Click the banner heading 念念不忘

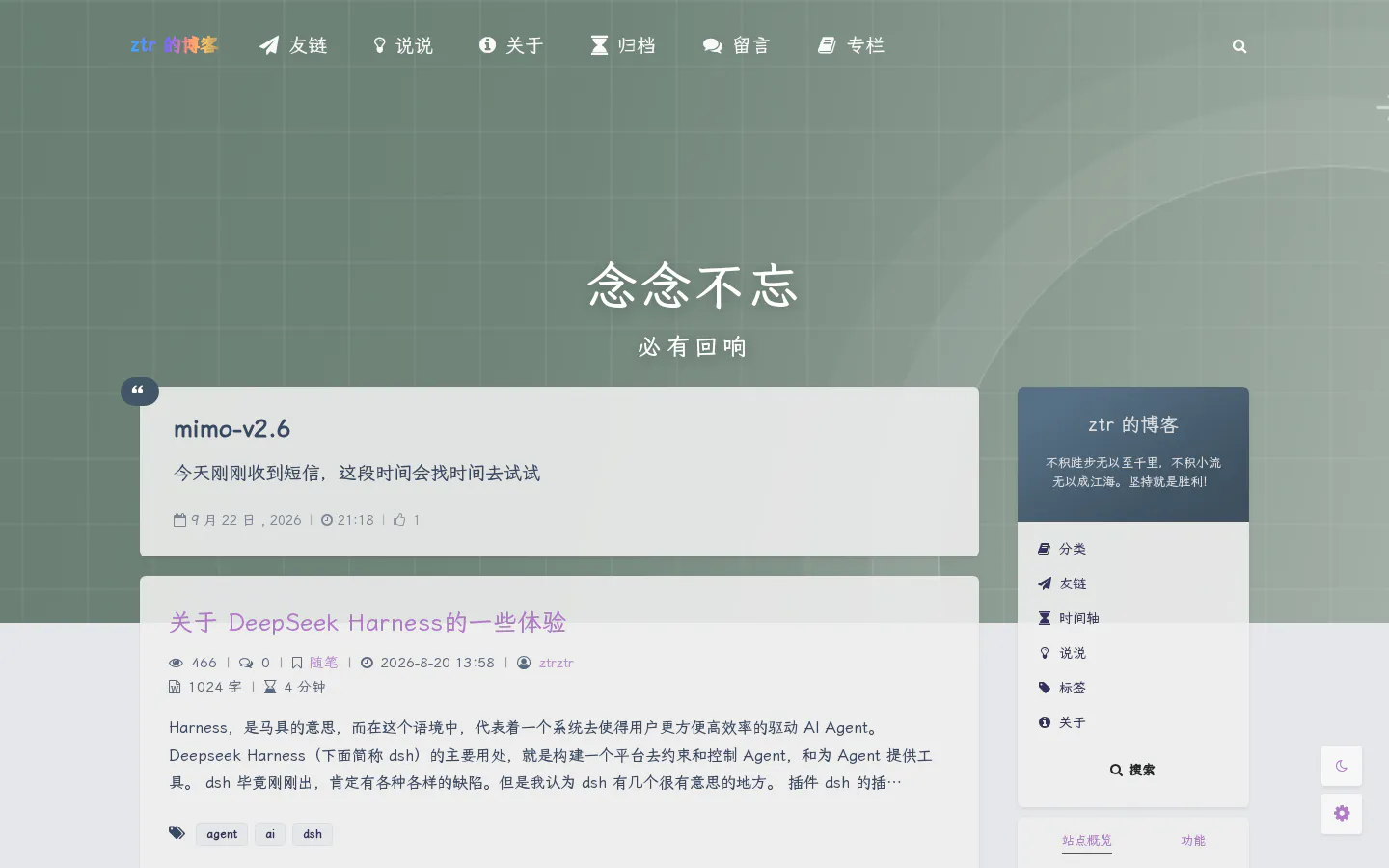(x=693, y=285)
